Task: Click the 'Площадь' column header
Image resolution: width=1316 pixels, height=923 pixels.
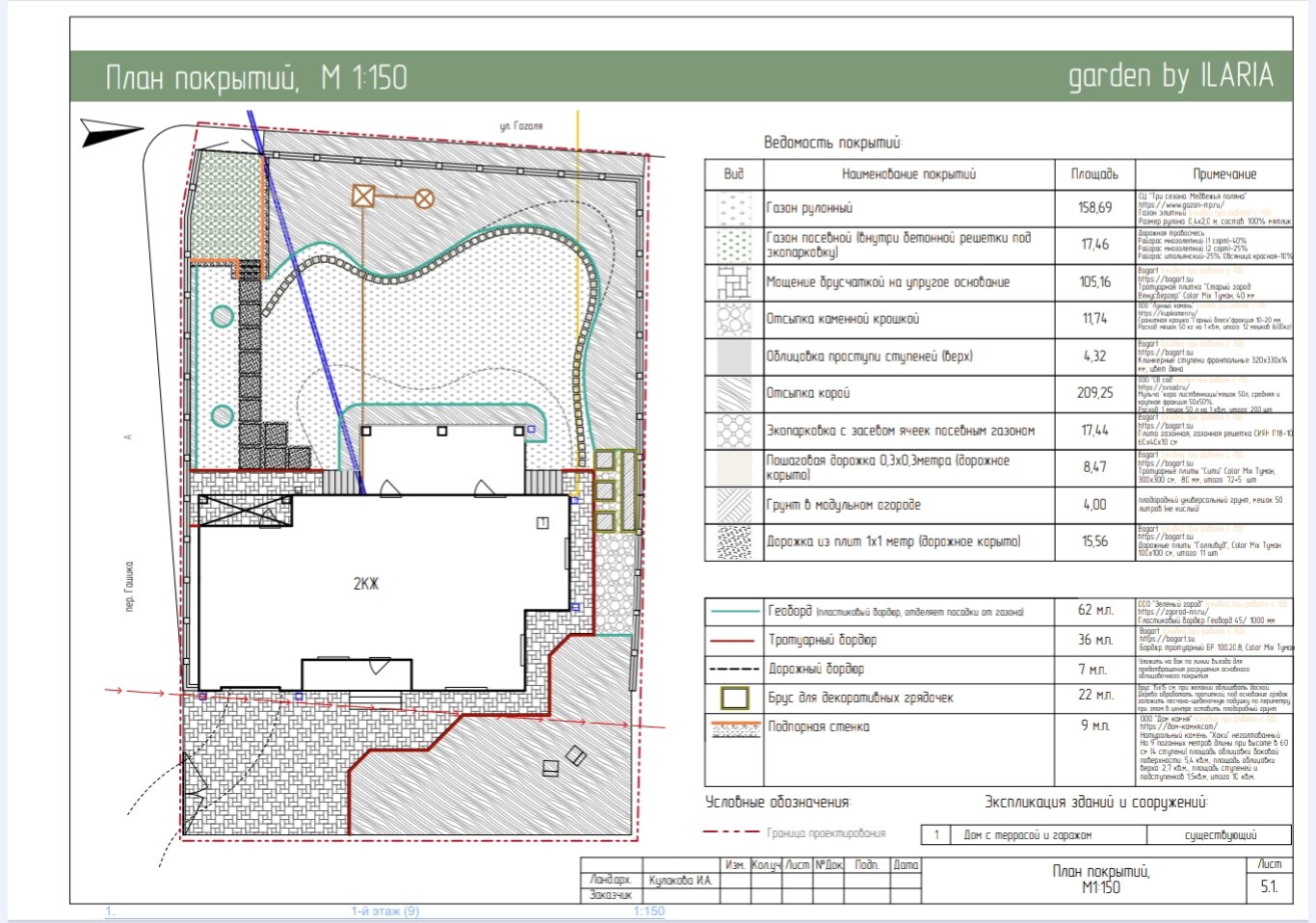Action: [1094, 174]
